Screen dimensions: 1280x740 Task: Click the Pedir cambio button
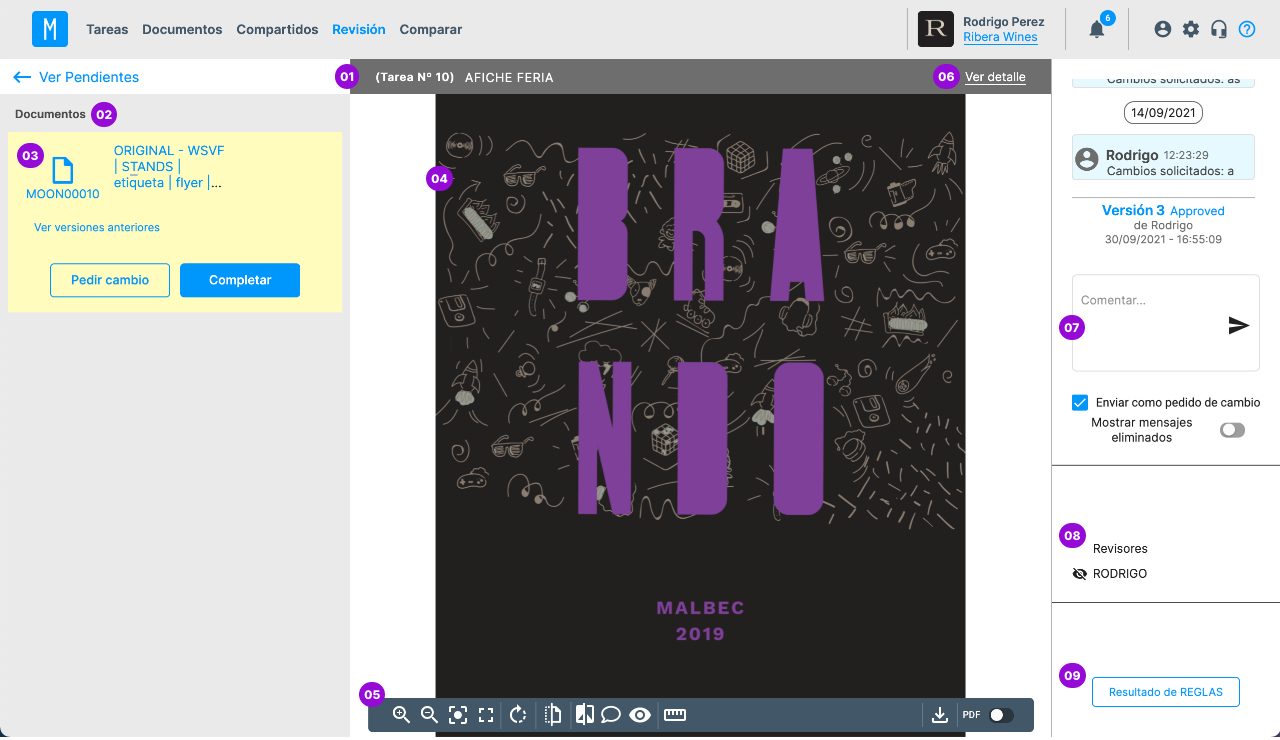coord(110,280)
